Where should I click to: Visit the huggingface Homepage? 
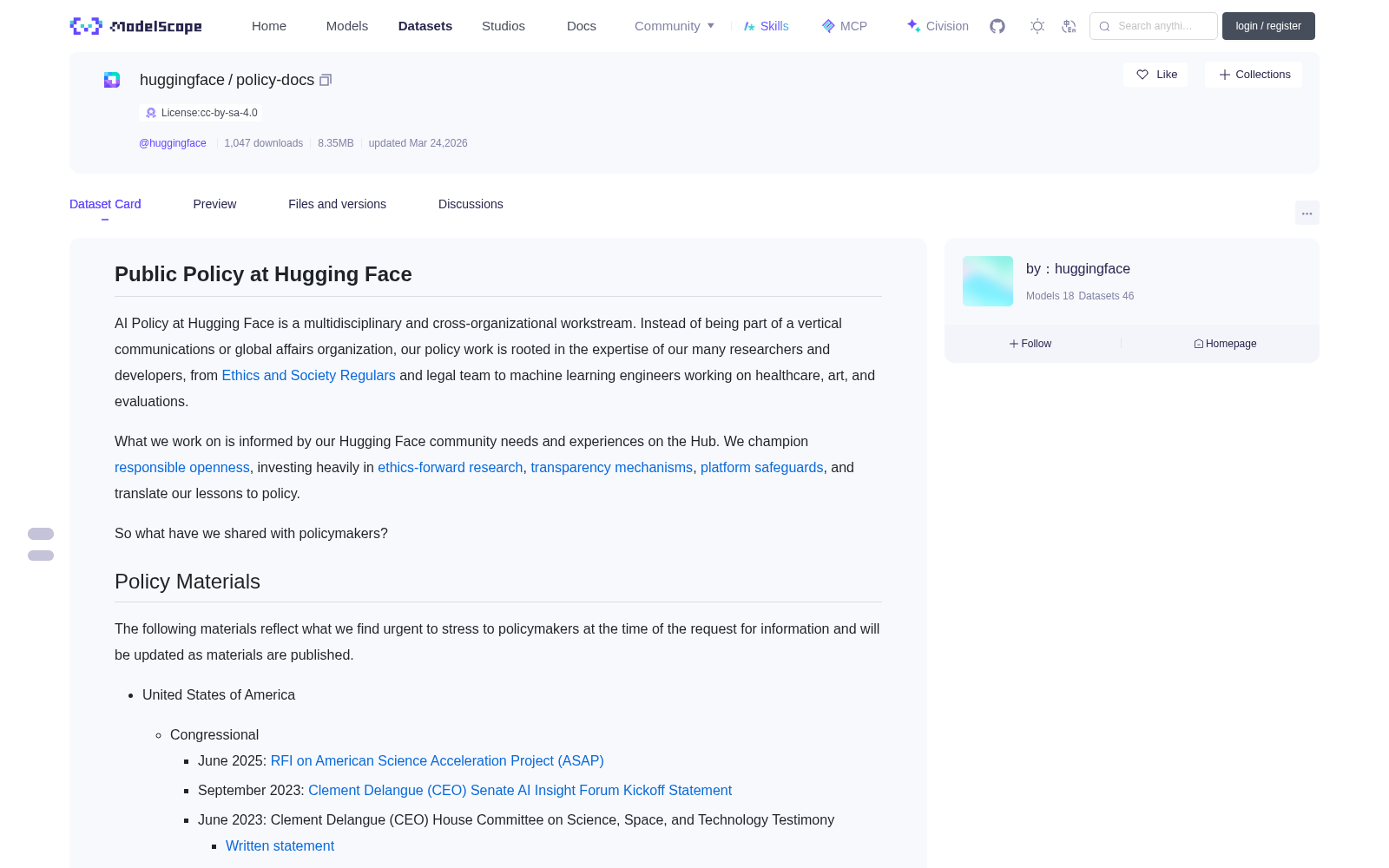pos(1225,344)
